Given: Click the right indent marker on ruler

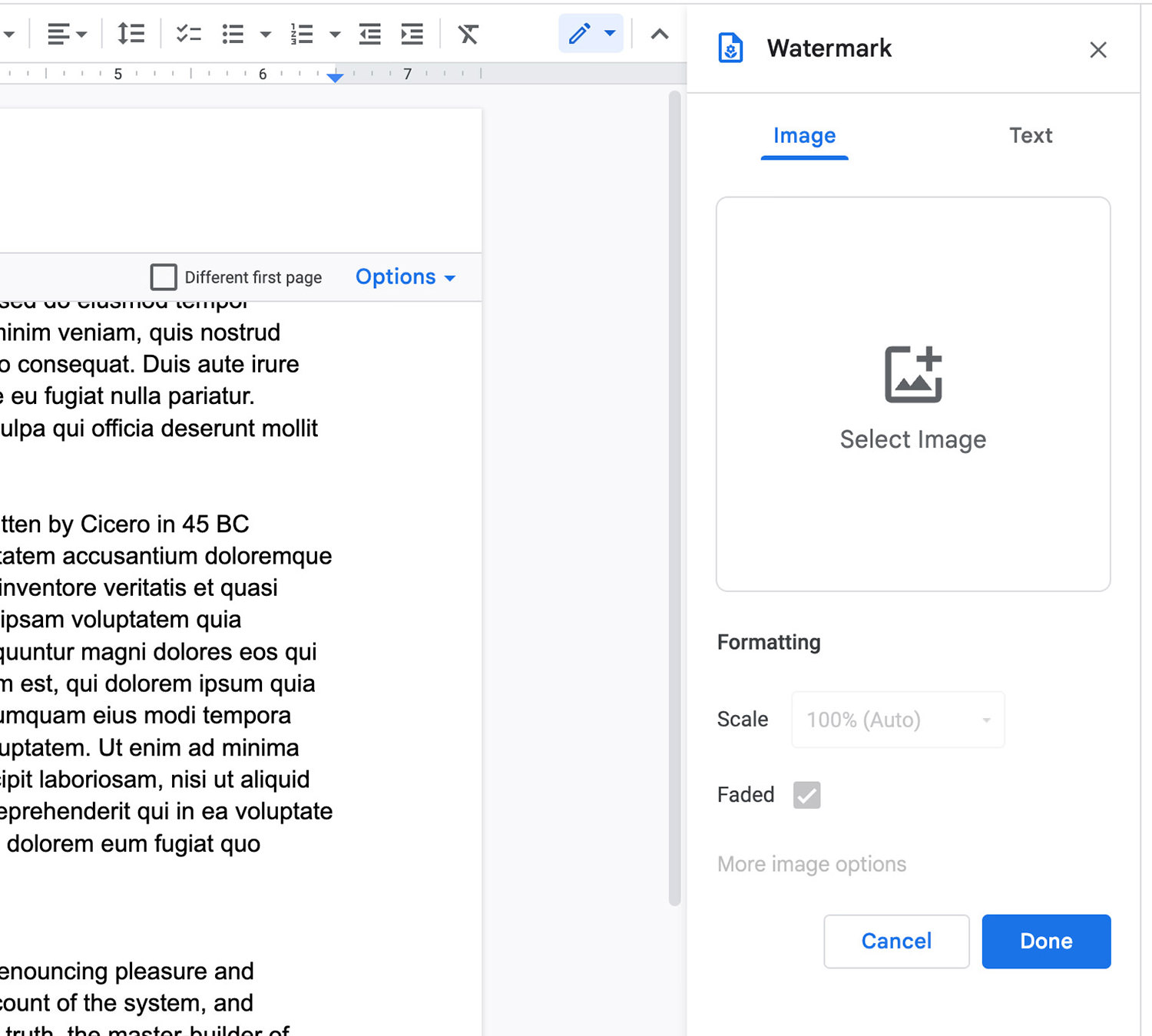Looking at the screenshot, I should pos(335,77).
